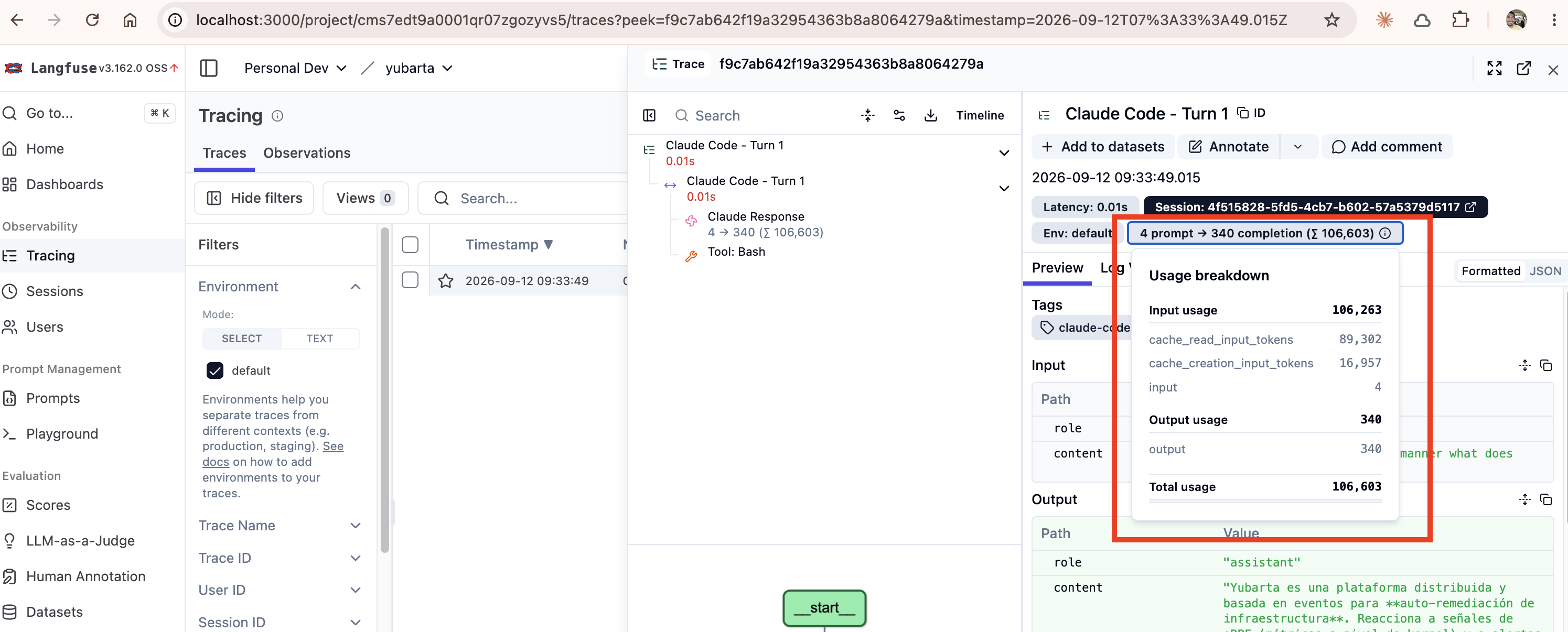Open LLM-as-a-Judge in the sidebar
1568x632 pixels.
(80, 541)
